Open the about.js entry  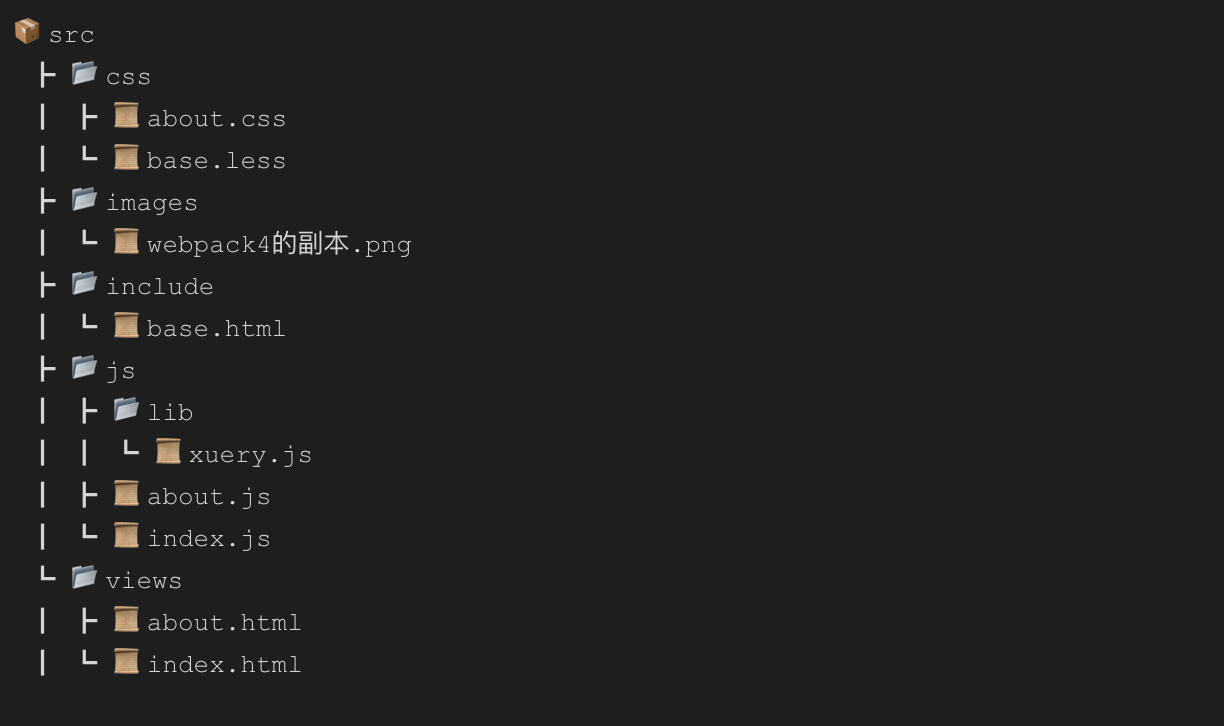click(x=209, y=497)
